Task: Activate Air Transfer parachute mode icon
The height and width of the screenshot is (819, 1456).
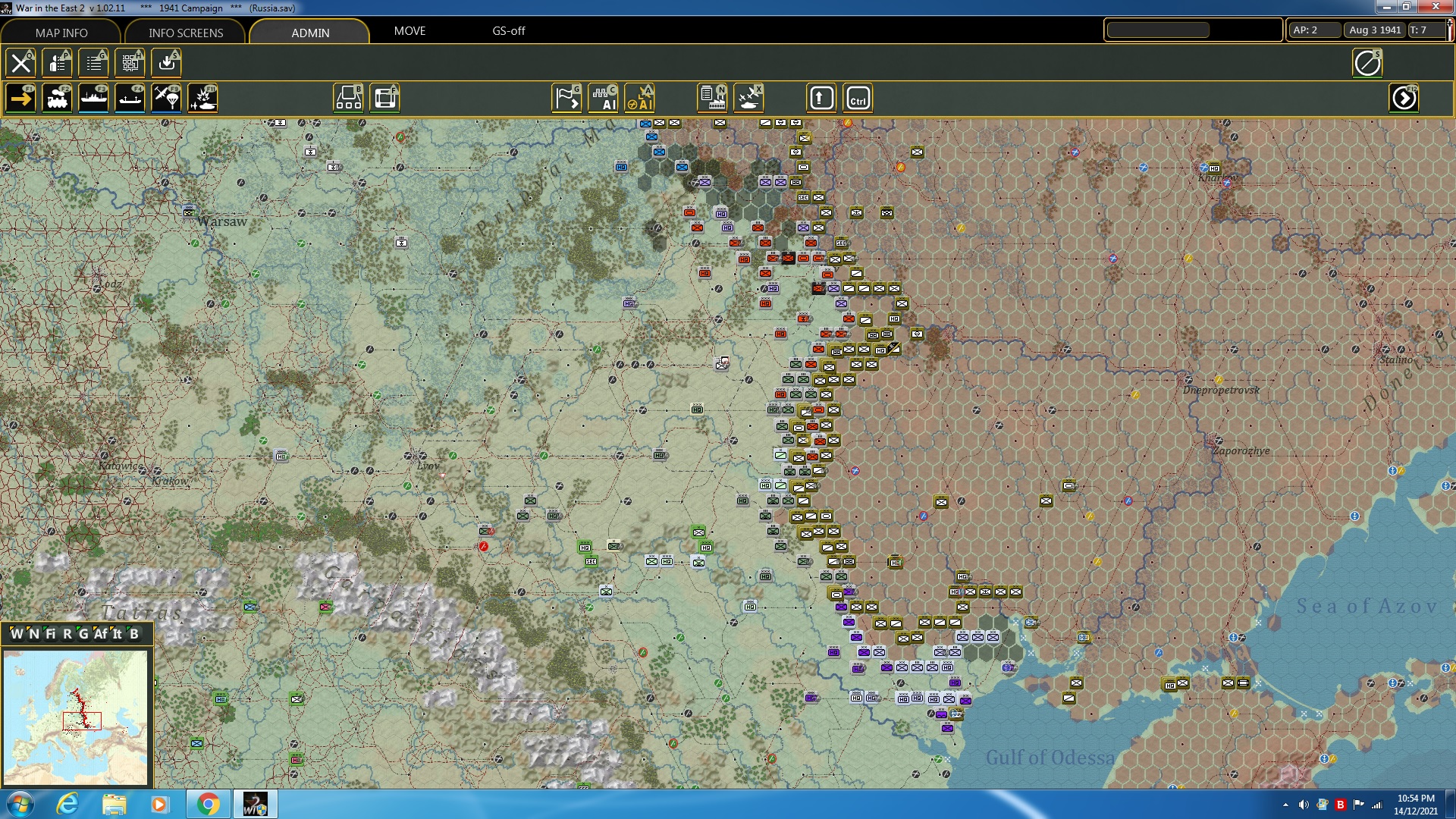Action: tap(166, 99)
